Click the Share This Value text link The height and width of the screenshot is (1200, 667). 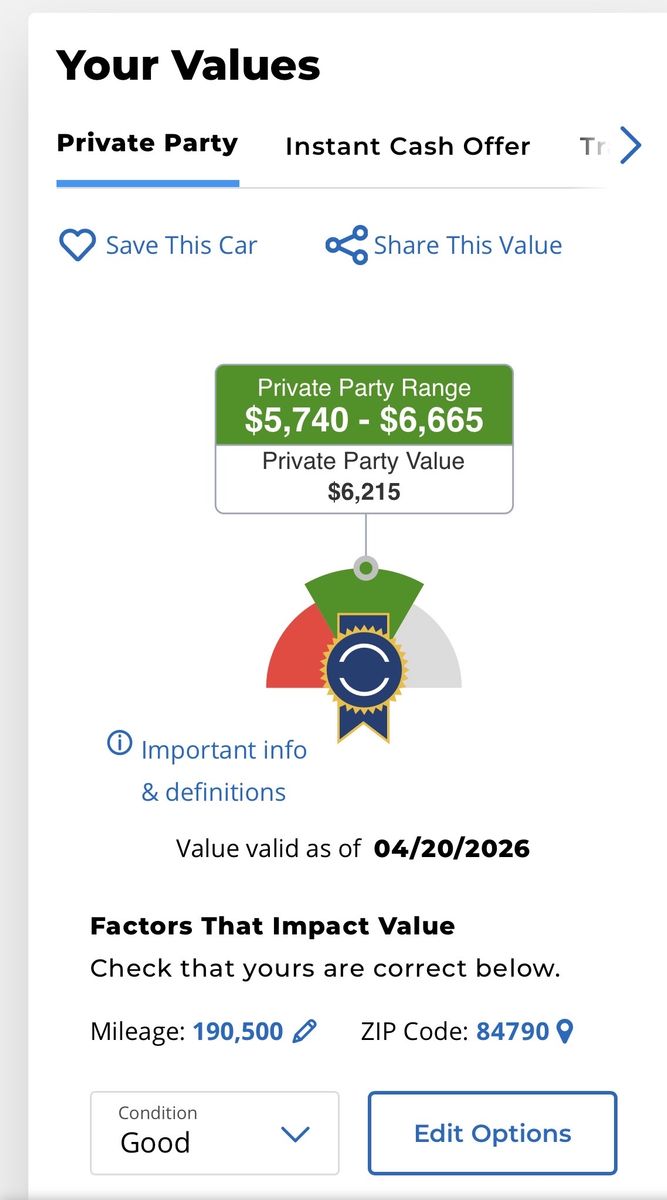point(467,245)
